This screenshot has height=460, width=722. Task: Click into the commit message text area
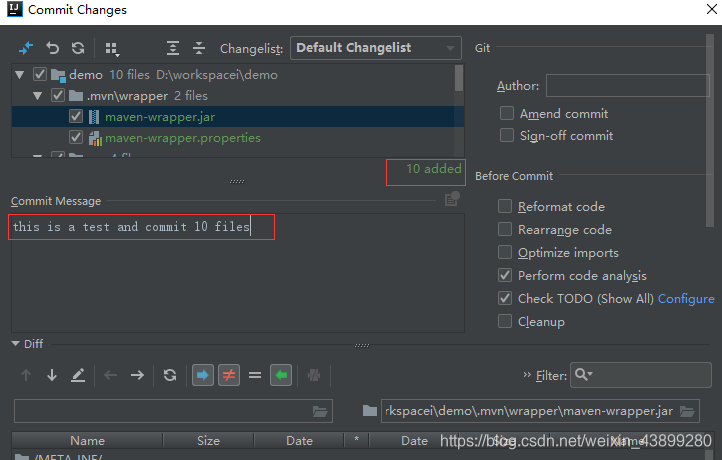pos(238,273)
